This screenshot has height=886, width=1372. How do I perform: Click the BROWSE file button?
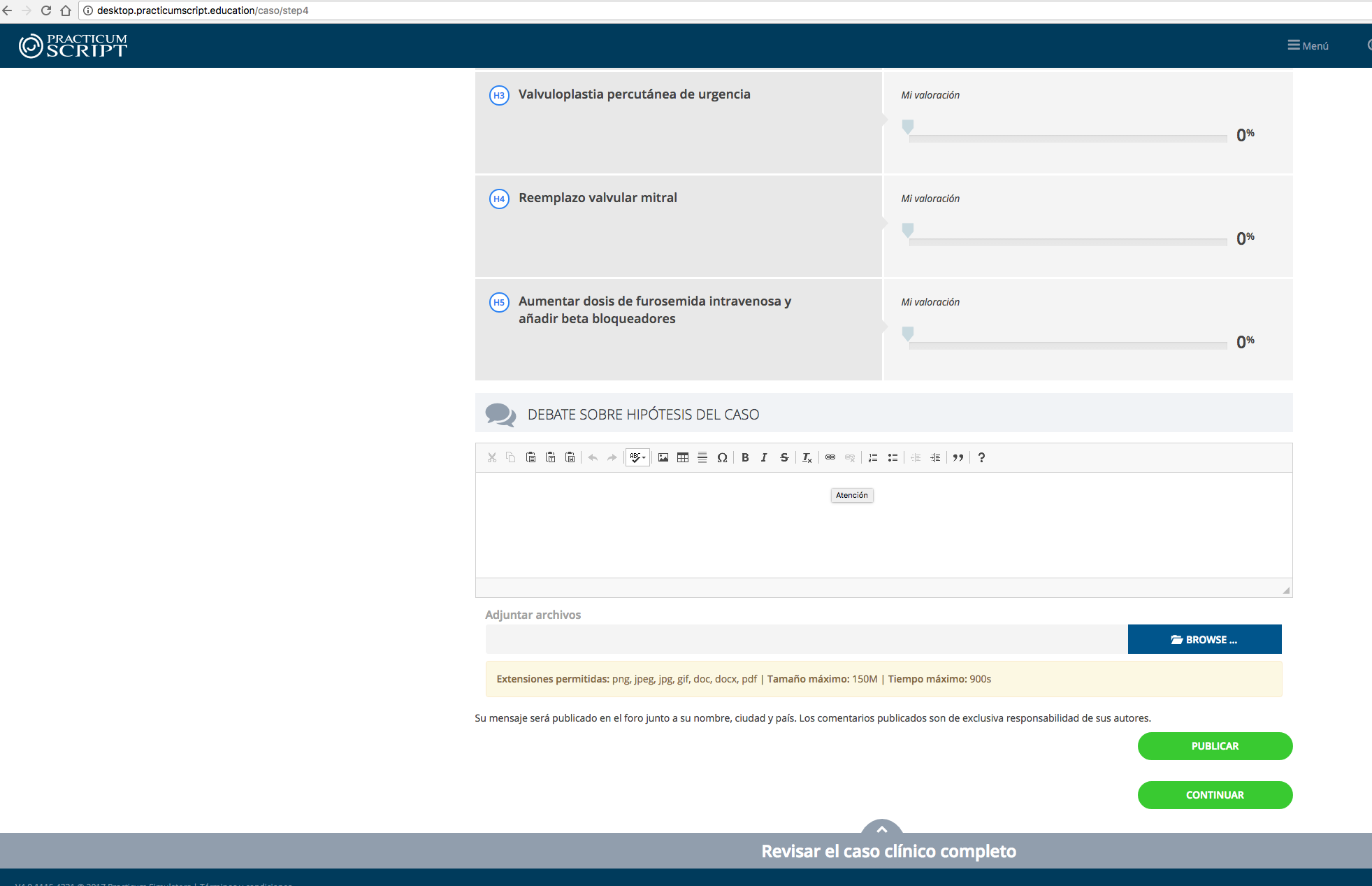1204,639
